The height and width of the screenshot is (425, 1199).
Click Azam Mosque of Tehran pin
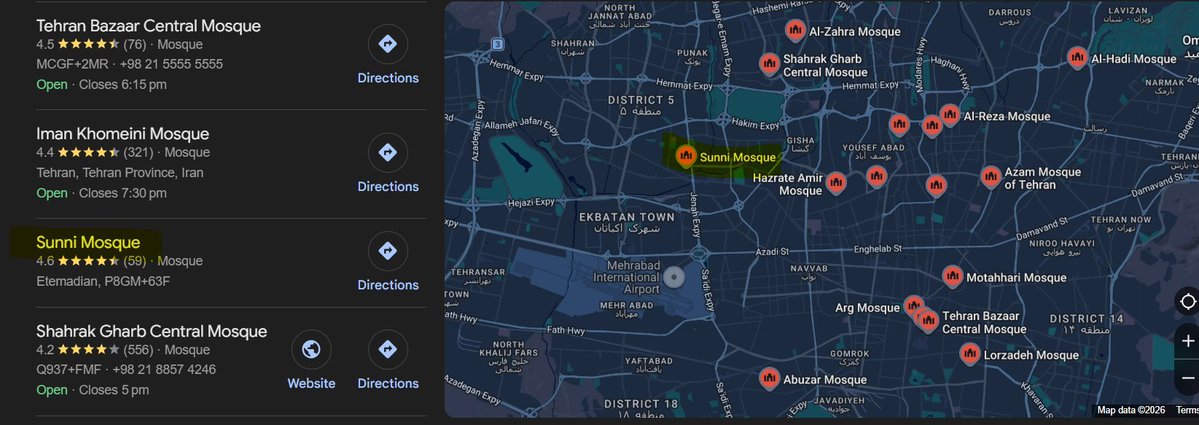tap(991, 177)
